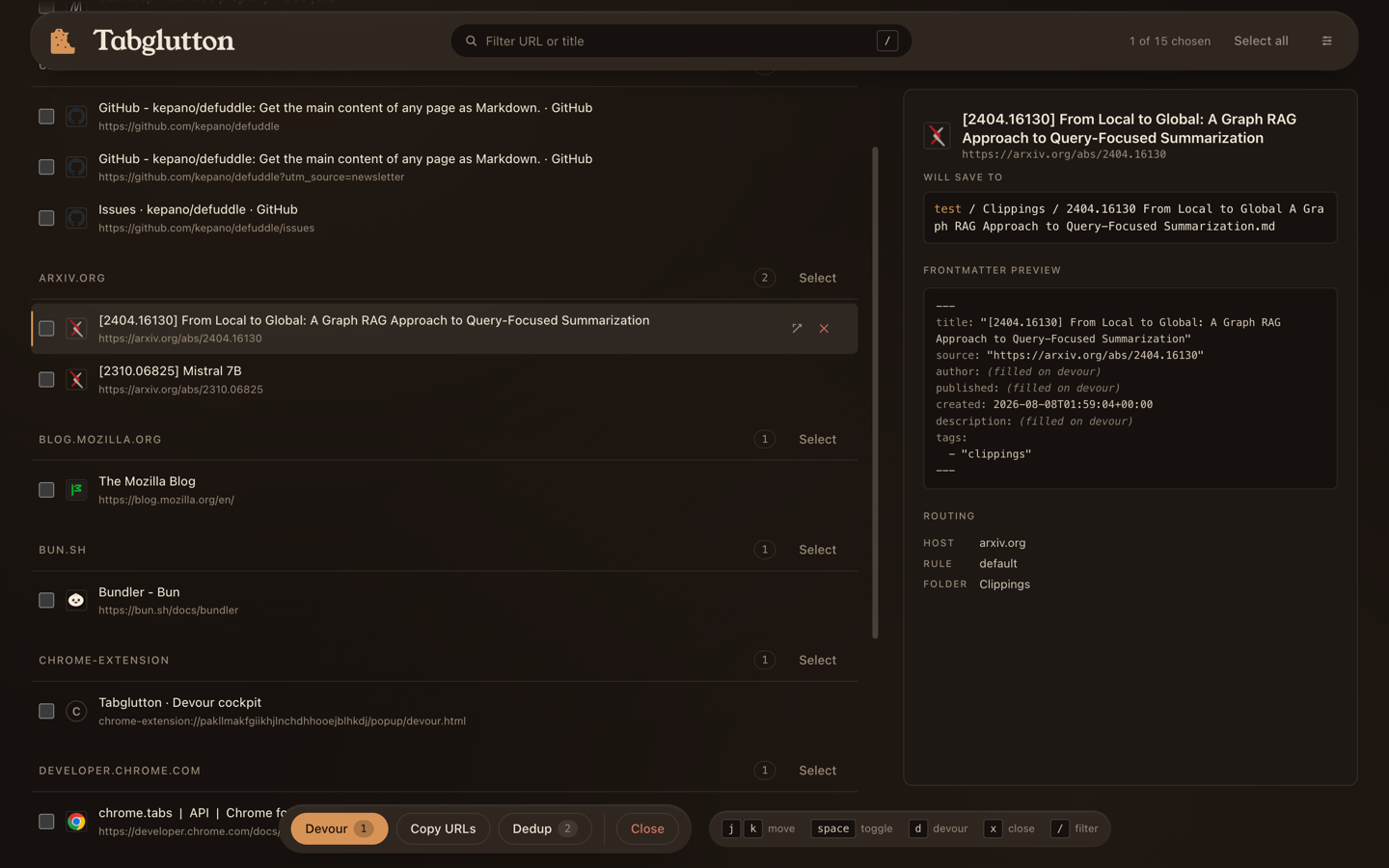1389x868 pixels.
Task: Click the RULE value default
Action: click(x=998, y=564)
